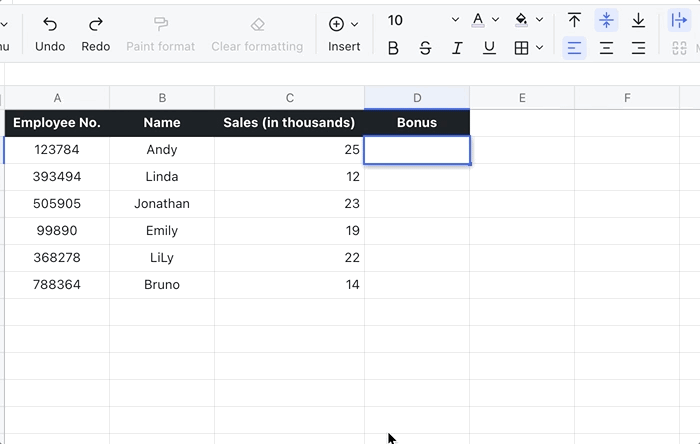
Task: Select column C header
Action: click(289, 97)
